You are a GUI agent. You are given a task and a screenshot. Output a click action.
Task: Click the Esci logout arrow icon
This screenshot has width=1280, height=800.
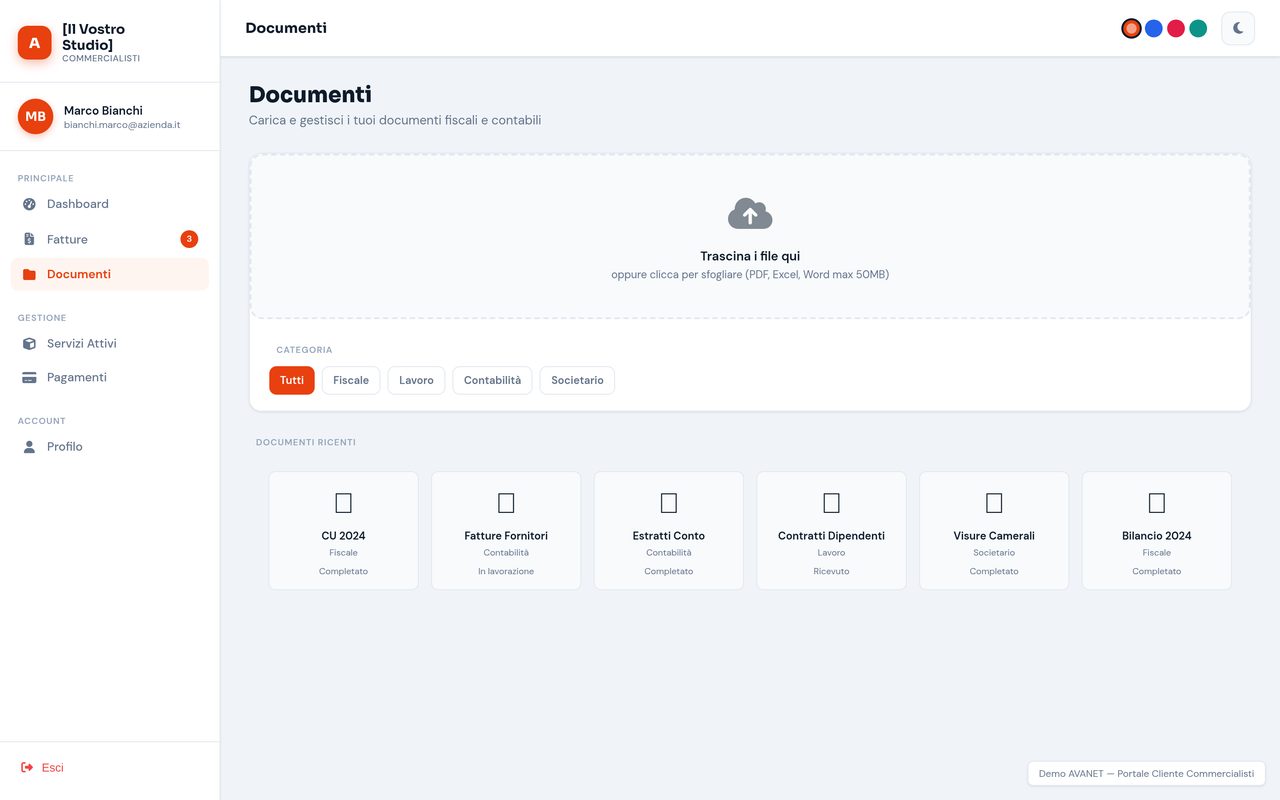[27, 767]
